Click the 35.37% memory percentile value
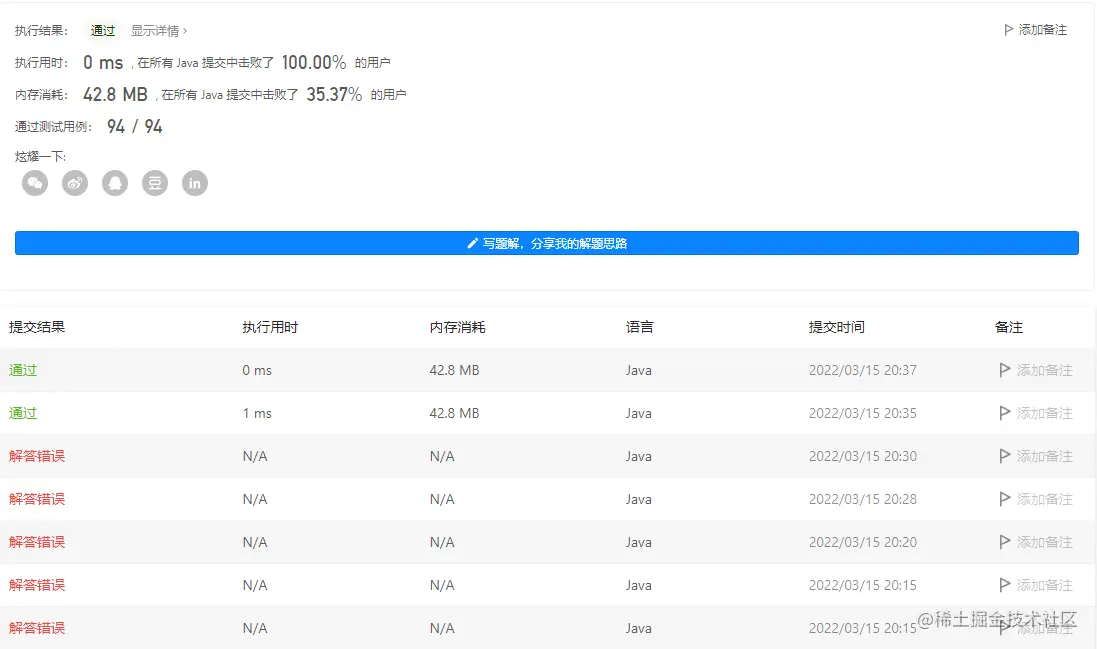The width and height of the screenshot is (1097, 649). point(334,94)
